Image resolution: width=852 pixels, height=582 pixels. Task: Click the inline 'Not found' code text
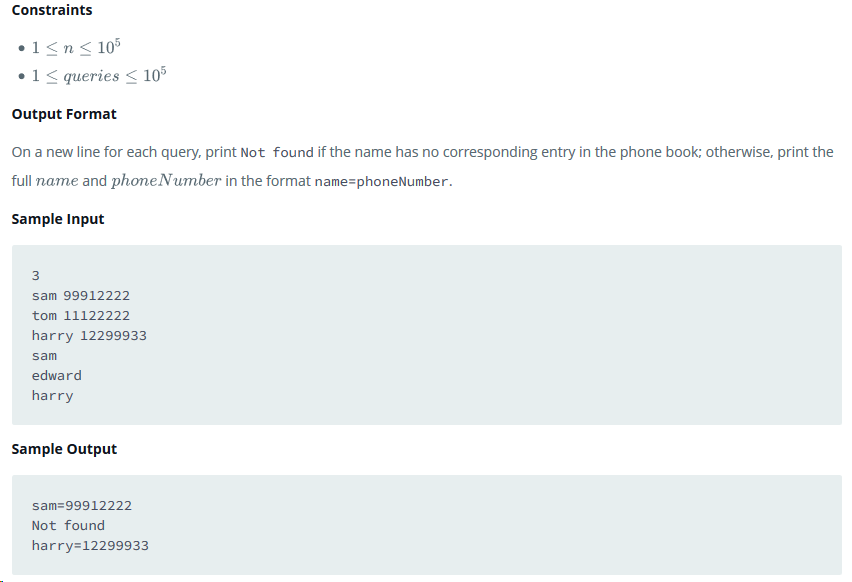(277, 153)
